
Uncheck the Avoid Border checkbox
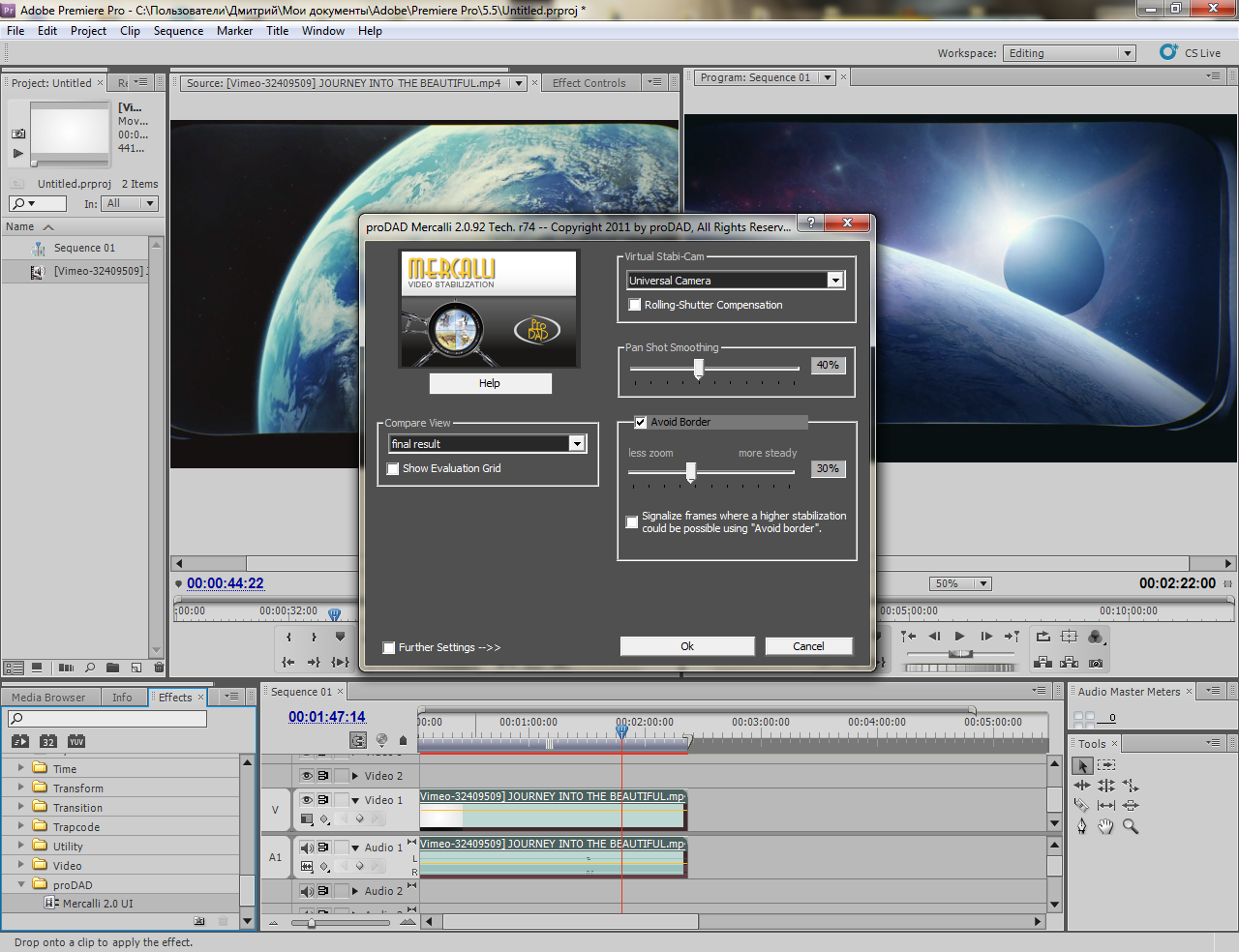pos(640,422)
